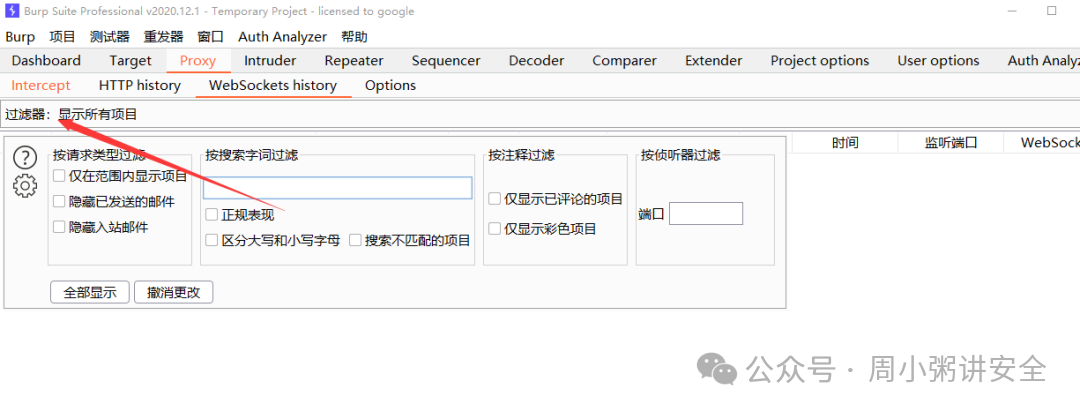This screenshot has height=412, width=1080.
Task: Click the 全部显示 button
Action: click(90, 292)
